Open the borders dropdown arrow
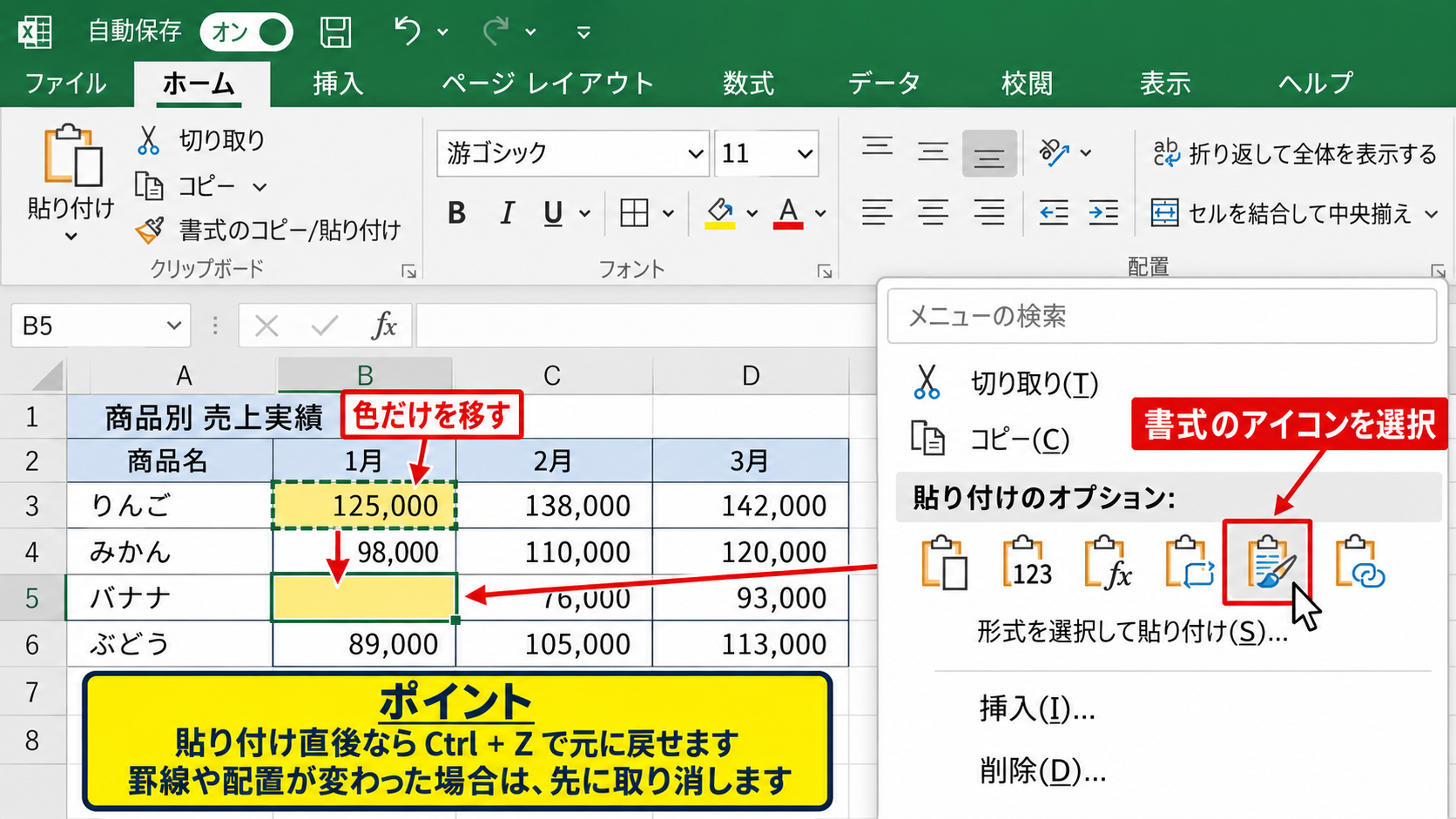The width and height of the screenshot is (1456, 819). click(668, 213)
